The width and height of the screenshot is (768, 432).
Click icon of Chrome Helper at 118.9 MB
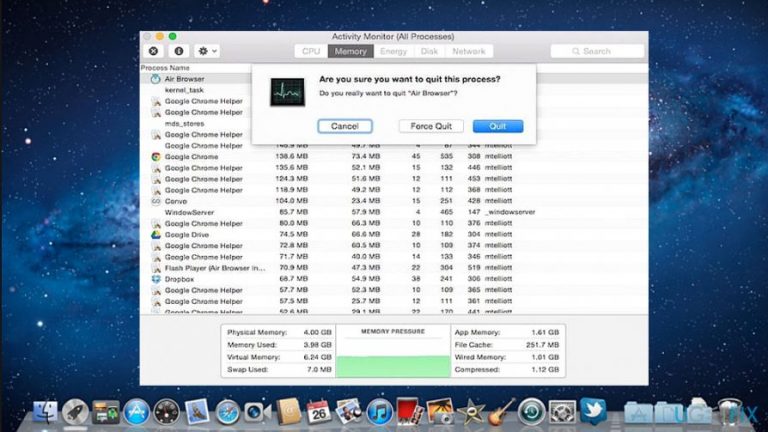(x=155, y=190)
